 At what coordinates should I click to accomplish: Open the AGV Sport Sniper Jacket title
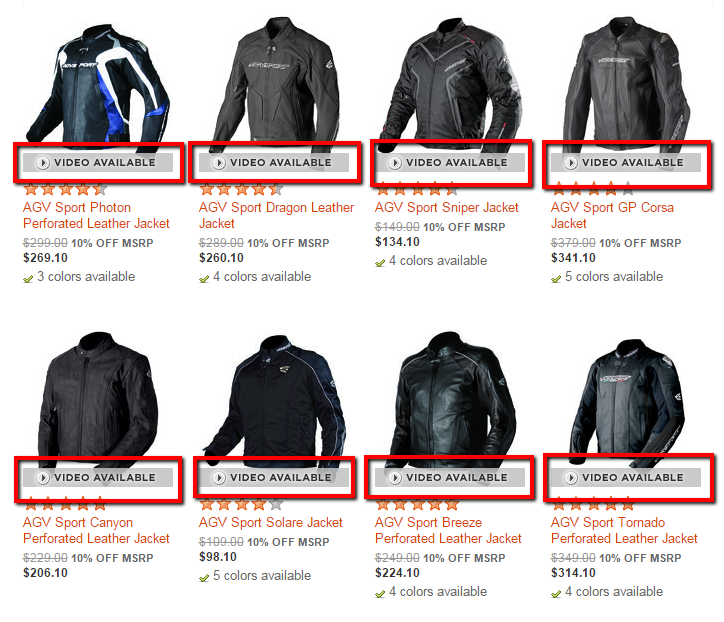pyautogui.click(x=446, y=208)
